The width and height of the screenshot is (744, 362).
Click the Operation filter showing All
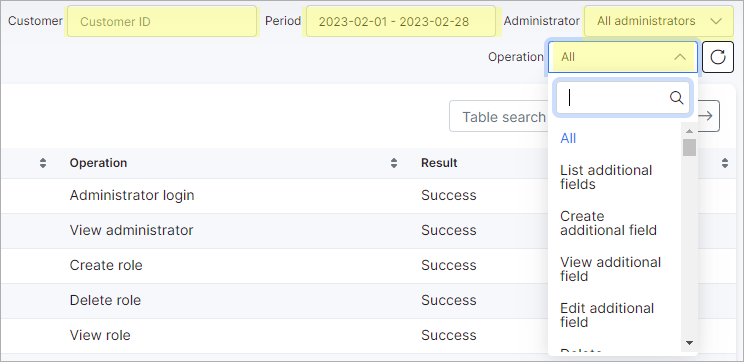coord(623,57)
